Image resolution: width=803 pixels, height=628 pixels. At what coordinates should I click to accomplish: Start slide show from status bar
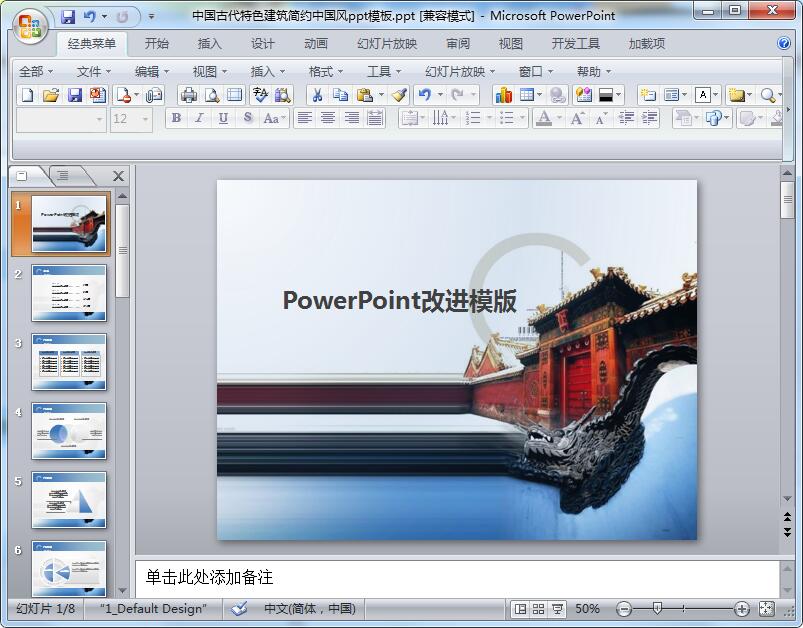click(557, 609)
